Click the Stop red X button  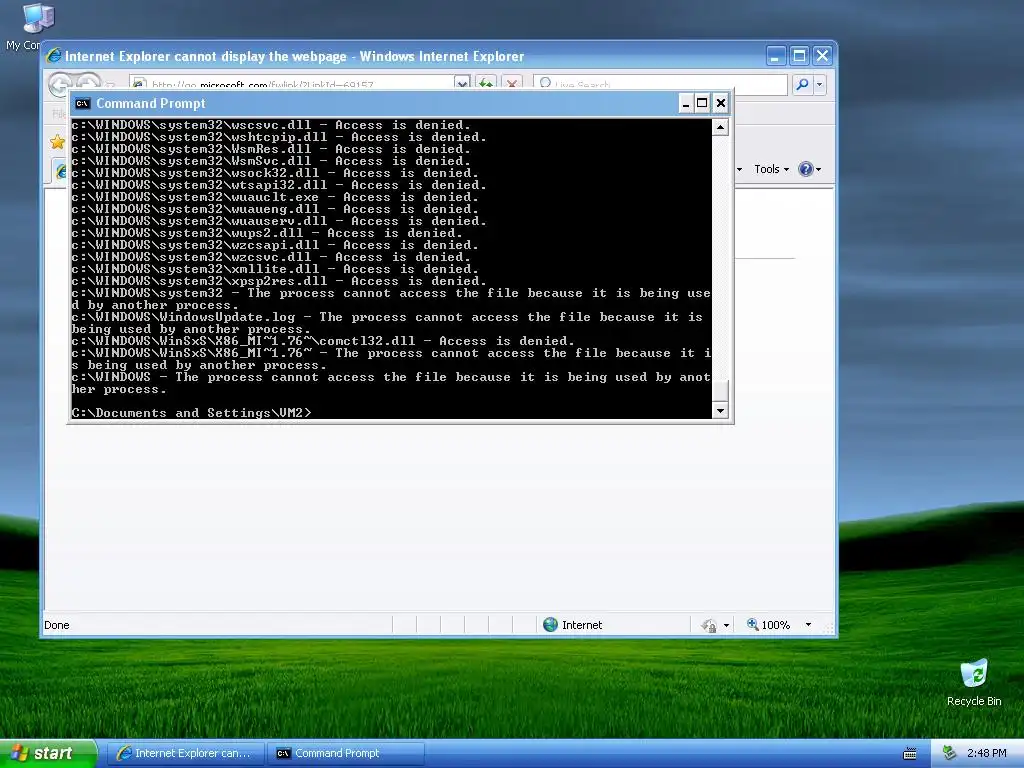pos(512,84)
